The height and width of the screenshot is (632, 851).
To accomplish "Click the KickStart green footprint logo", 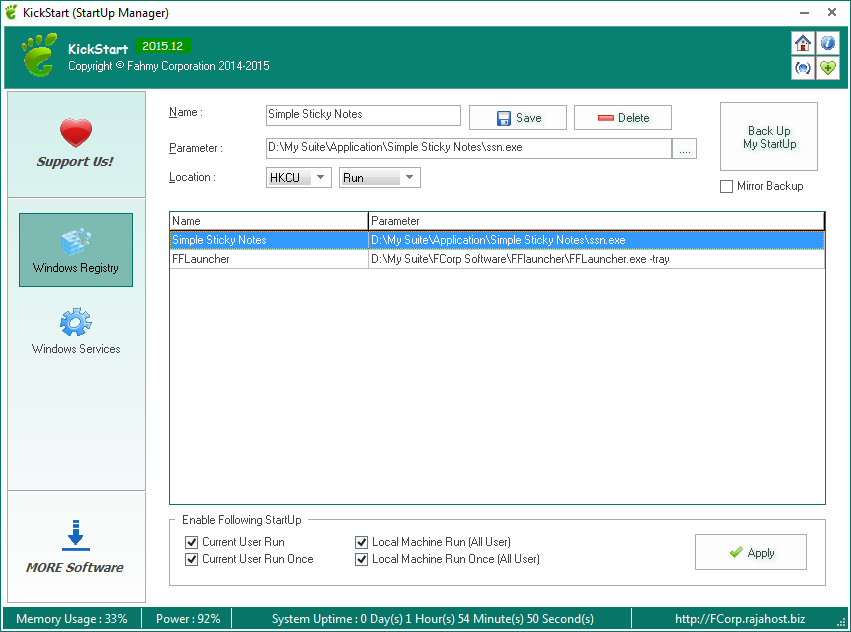I will tap(39, 55).
